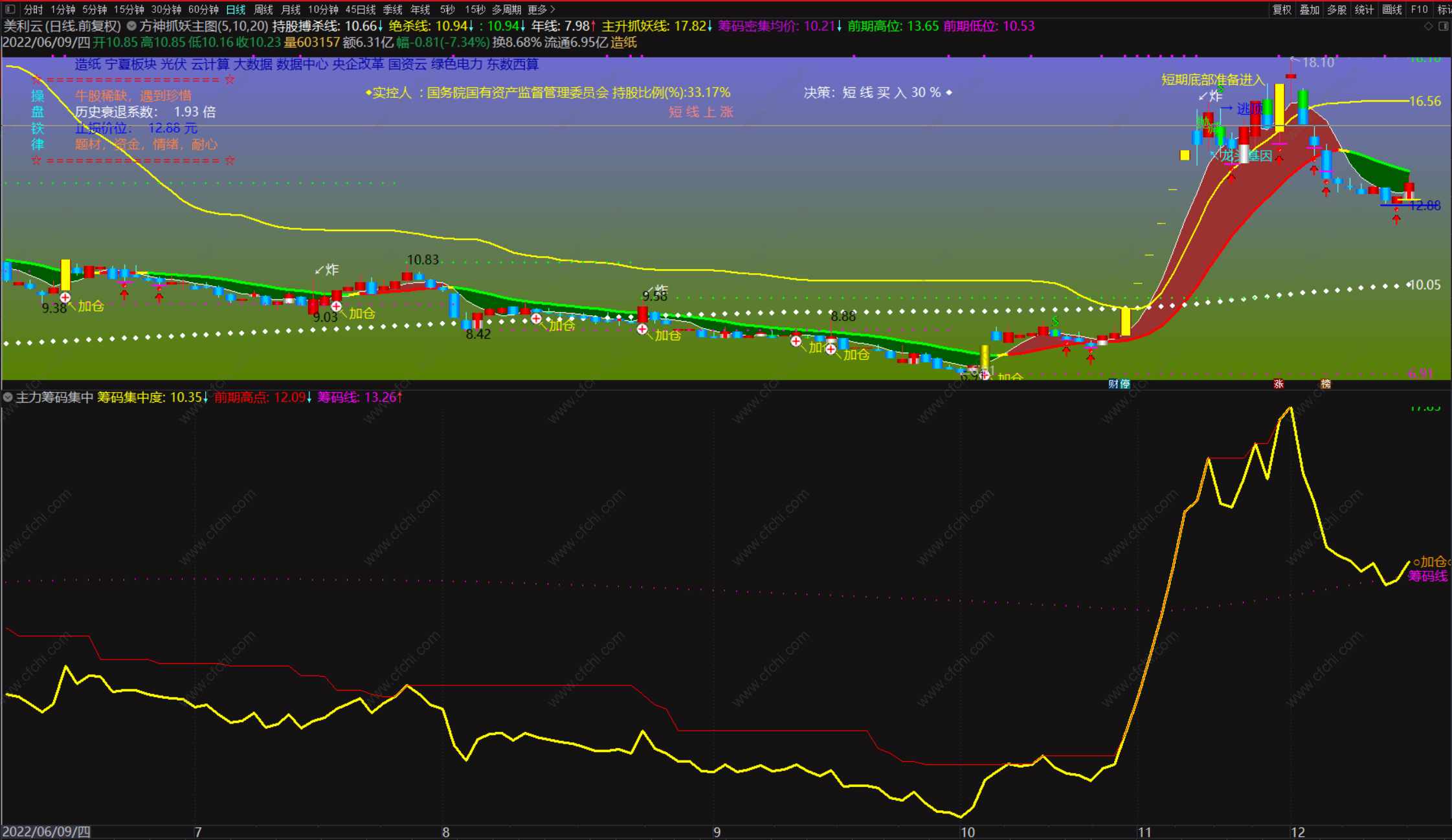Image resolution: width=1452 pixels, height=840 pixels.
Task: Click the 加仓 plus marker near 9.03
Action: point(336,306)
